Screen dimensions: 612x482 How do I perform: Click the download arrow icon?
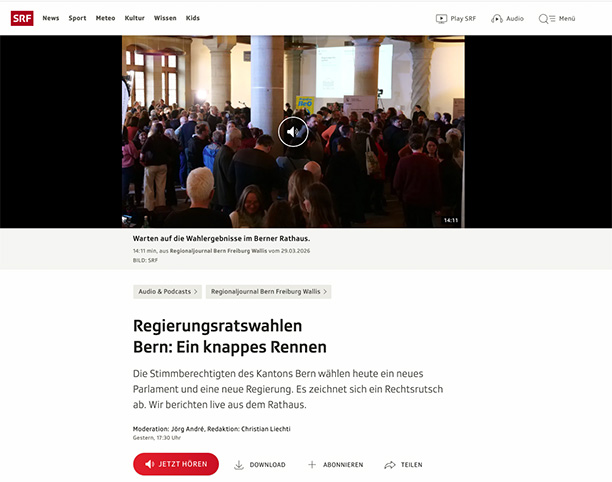click(238, 465)
